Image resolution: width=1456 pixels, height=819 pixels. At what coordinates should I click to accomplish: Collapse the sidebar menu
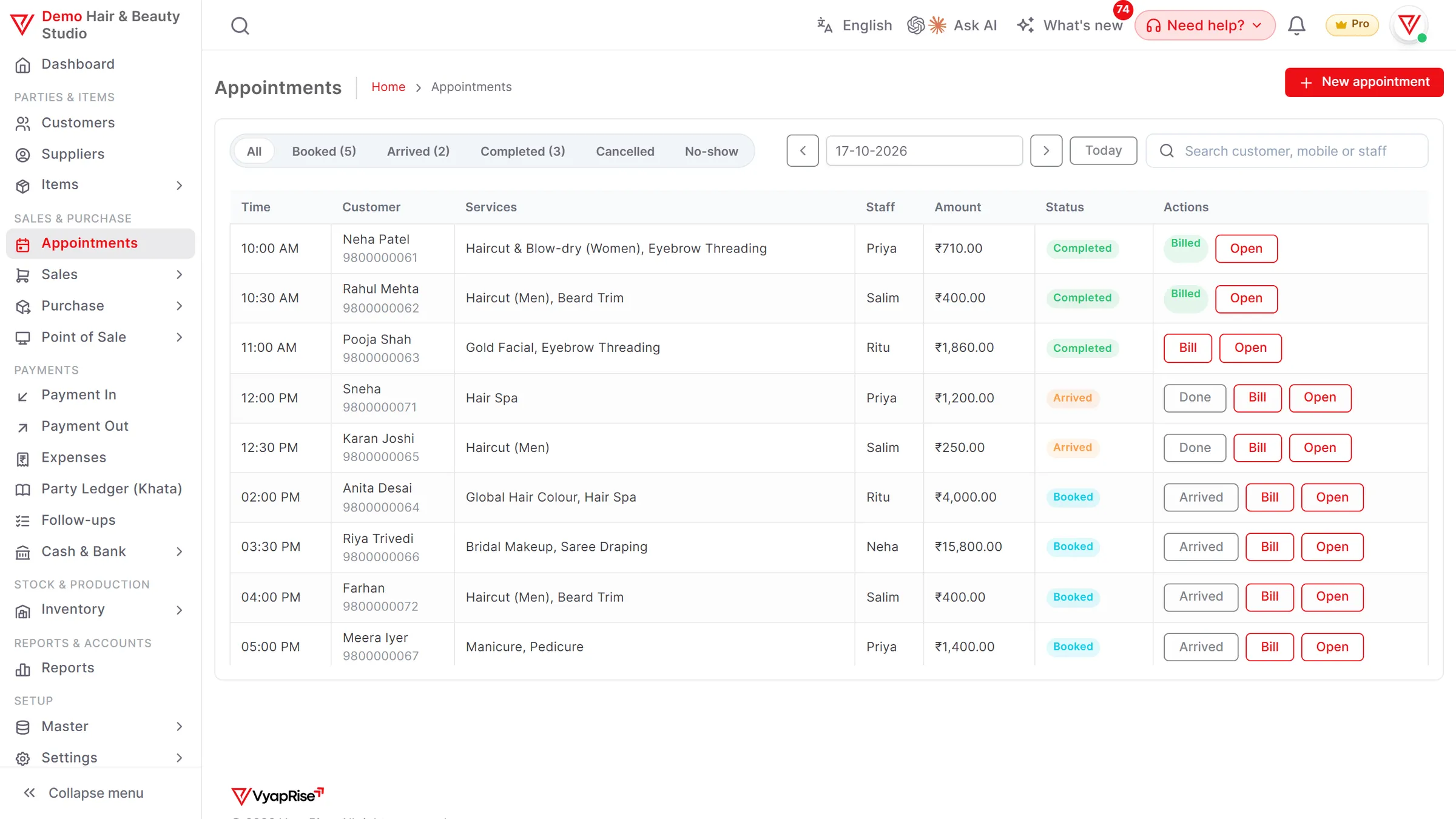coord(84,793)
